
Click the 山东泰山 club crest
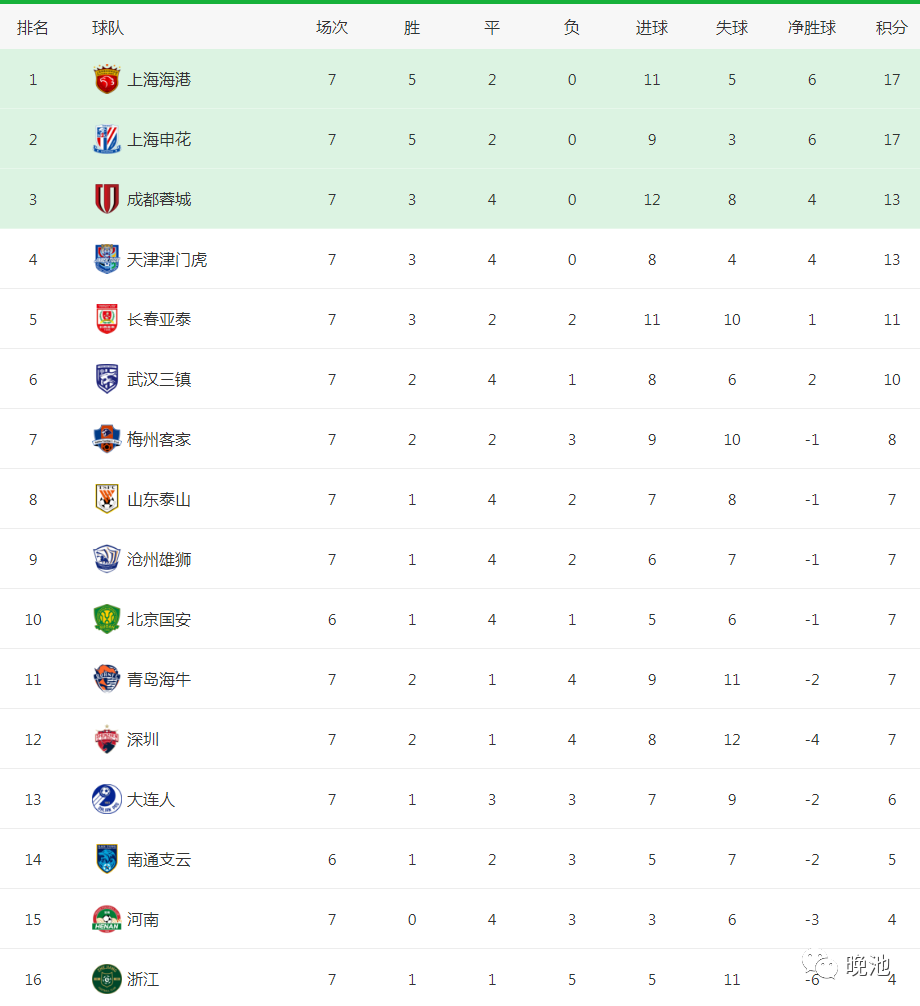pos(106,500)
